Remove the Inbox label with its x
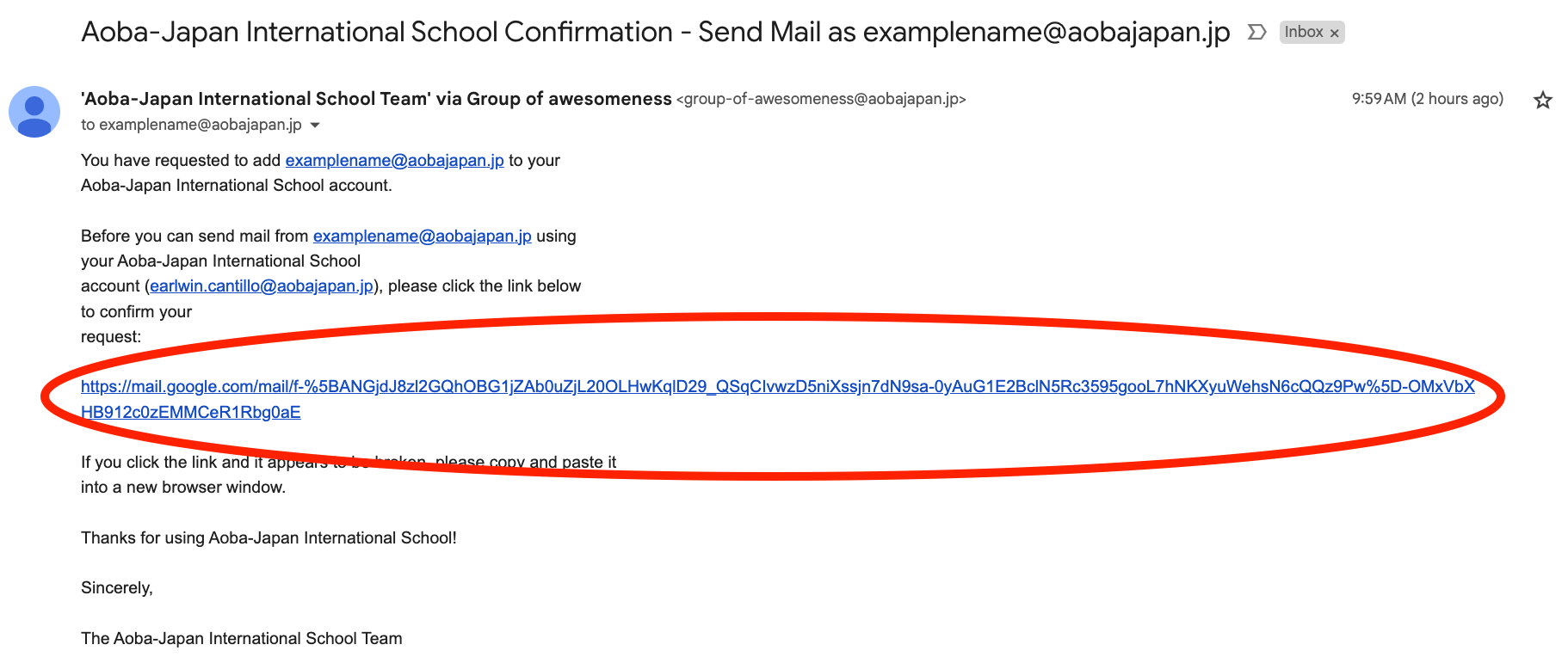The height and width of the screenshot is (657, 1568). (x=1335, y=34)
